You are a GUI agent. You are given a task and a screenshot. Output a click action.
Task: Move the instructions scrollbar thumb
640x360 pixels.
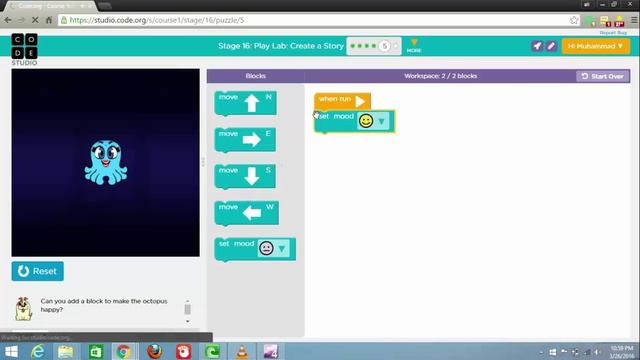pyautogui.click(x=187, y=309)
